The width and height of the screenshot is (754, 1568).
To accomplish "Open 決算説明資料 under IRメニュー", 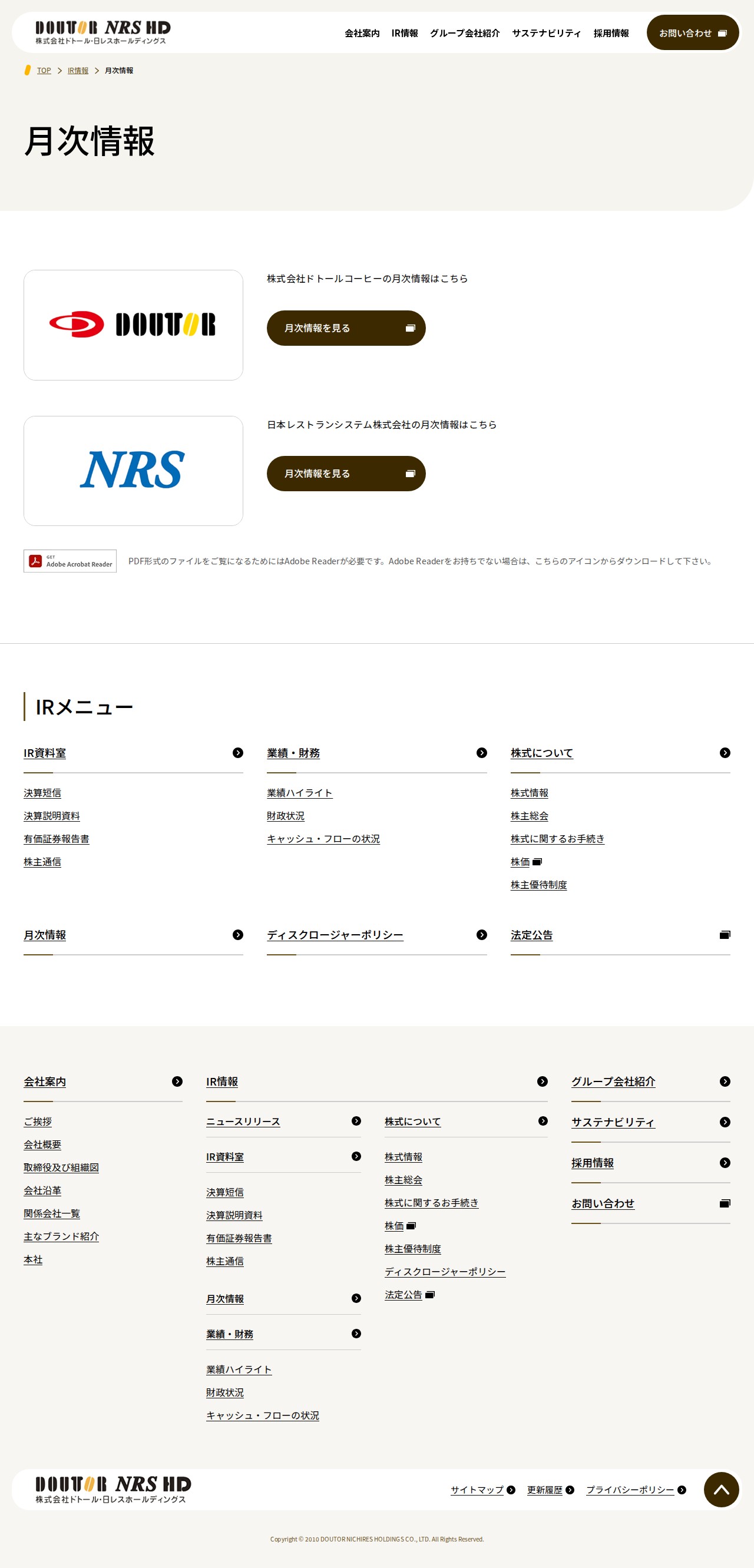I will pyautogui.click(x=52, y=816).
